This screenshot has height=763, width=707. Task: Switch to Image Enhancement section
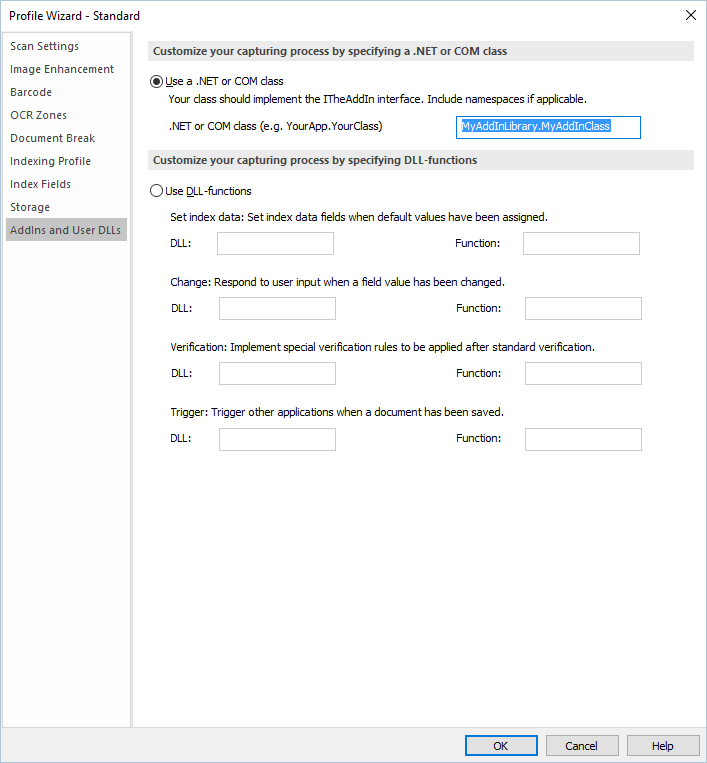[x=62, y=69]
